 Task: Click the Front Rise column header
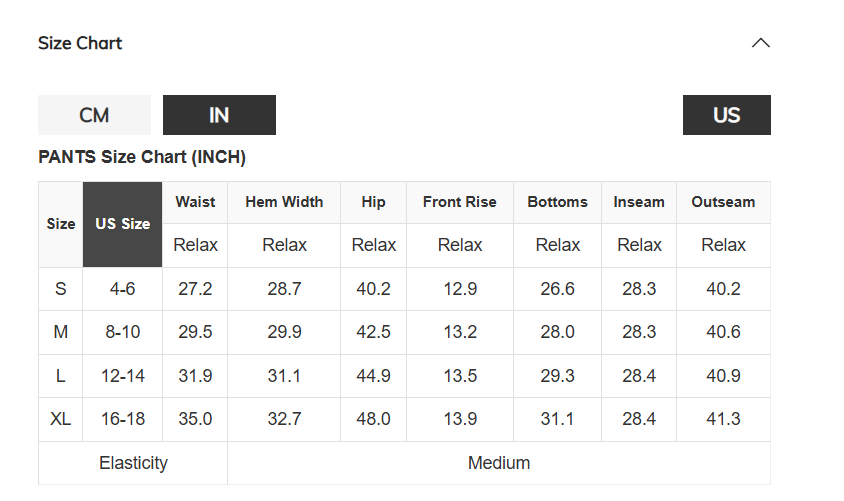click(x=460, y=202)
